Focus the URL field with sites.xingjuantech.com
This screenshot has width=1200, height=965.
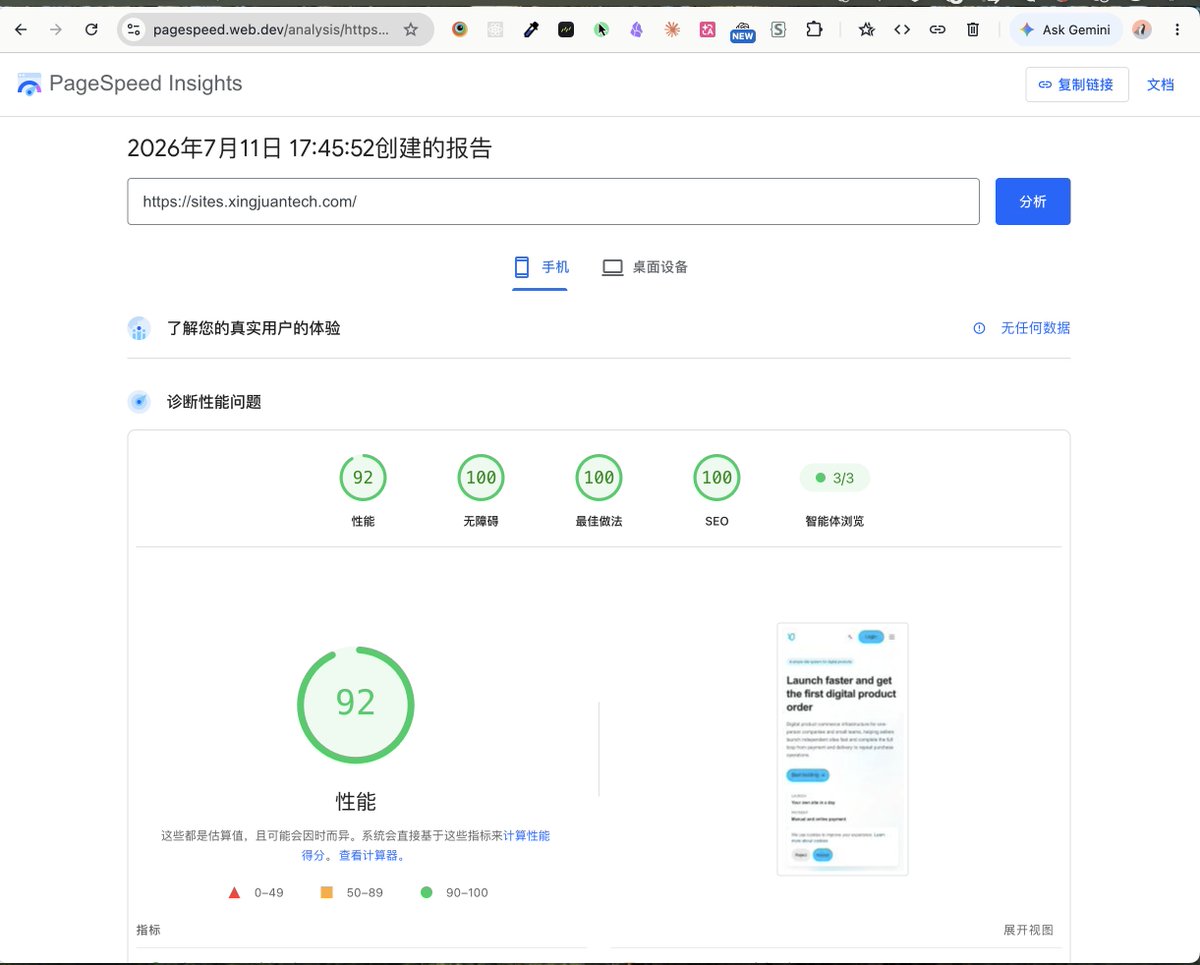[553, 202]
